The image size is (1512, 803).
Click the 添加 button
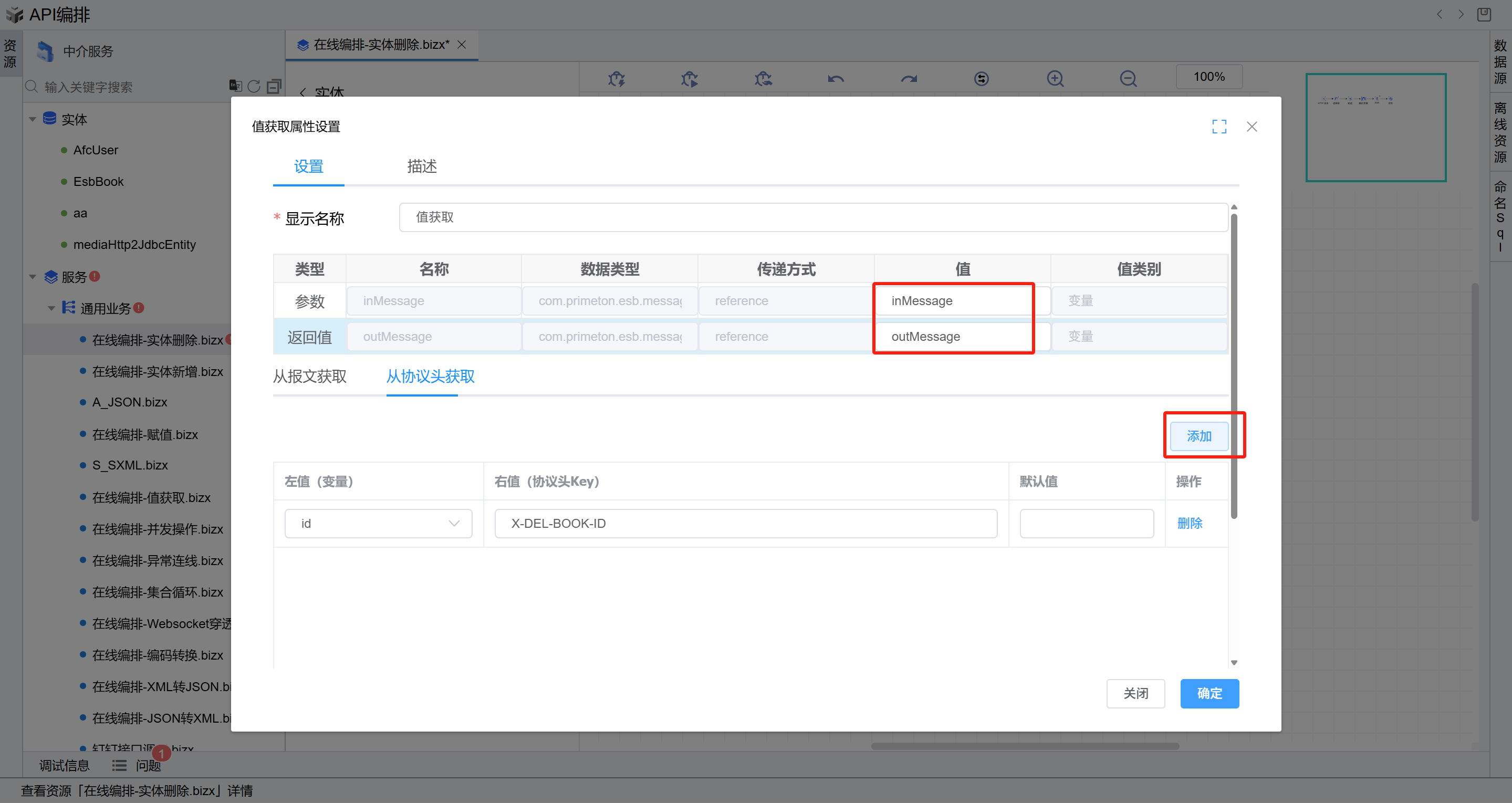point(1198,436)
